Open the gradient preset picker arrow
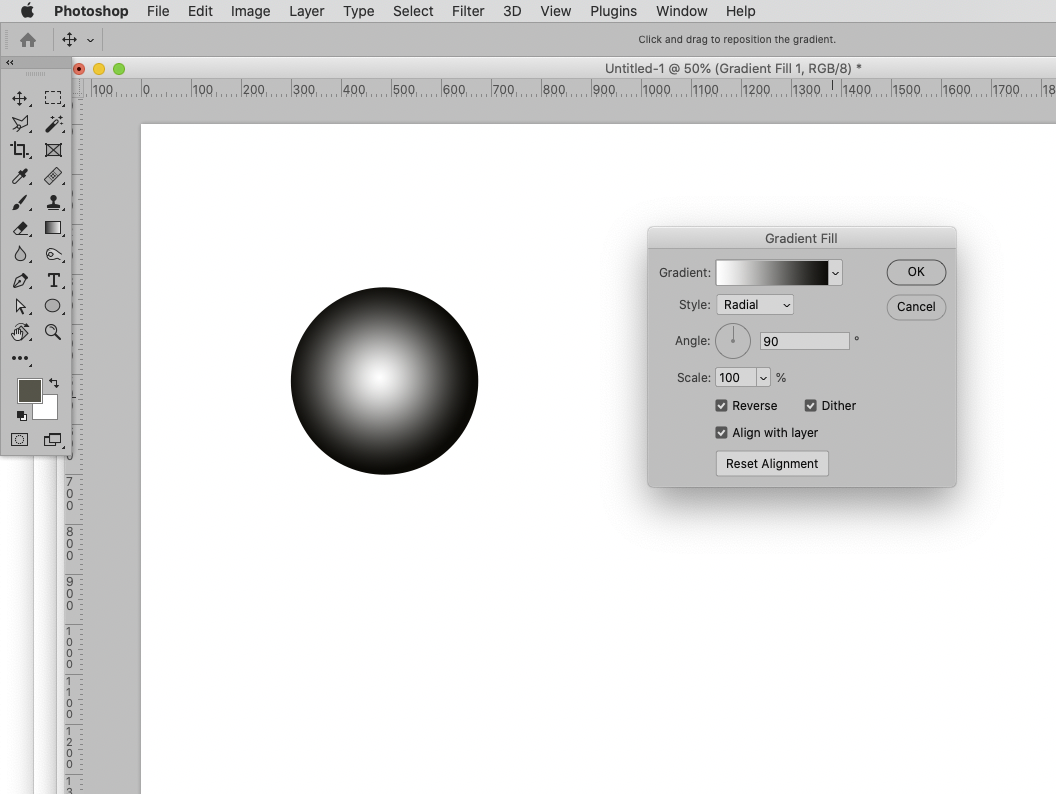Screen dimensions: 1056x794 (834, 272)
